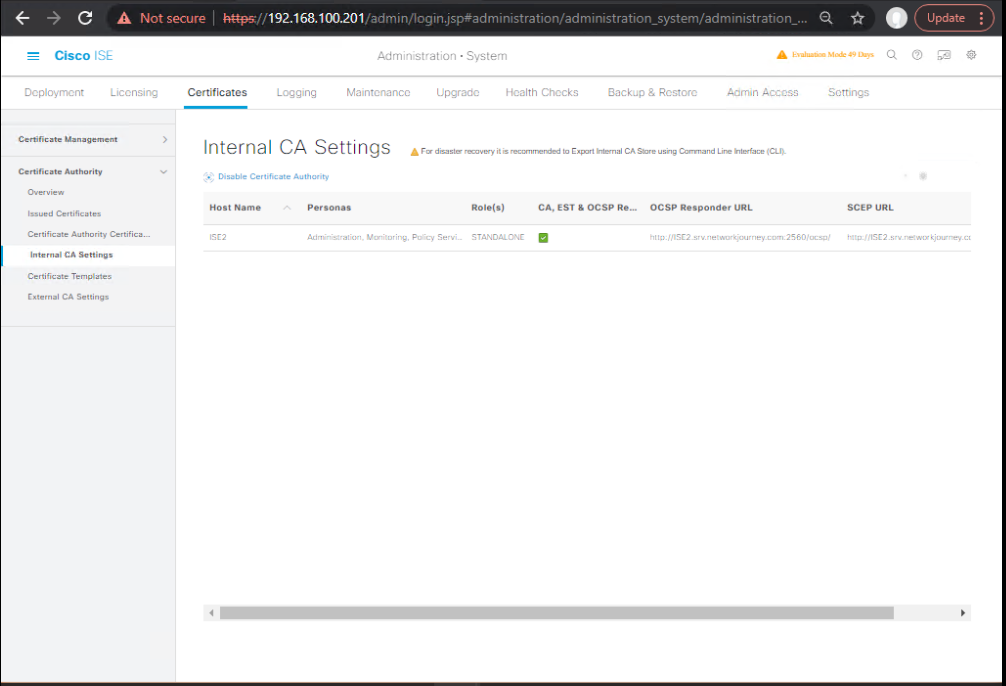Click the Personas column header
Screen dimensions: 1006x686
point(329,208)
